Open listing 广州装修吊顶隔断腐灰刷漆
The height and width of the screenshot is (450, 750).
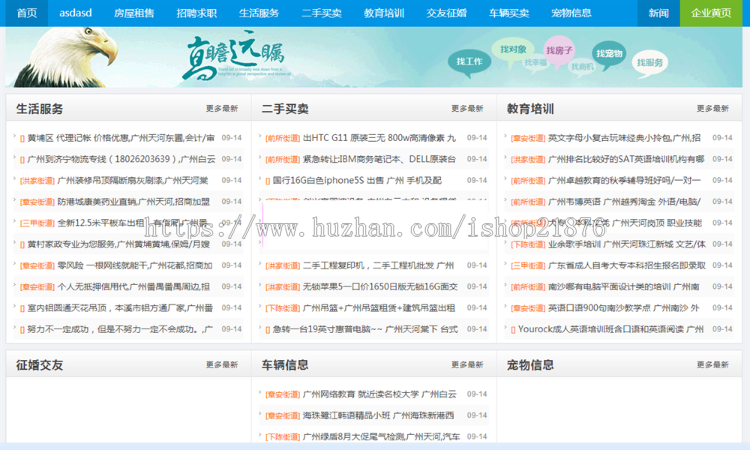click(133, 180)
